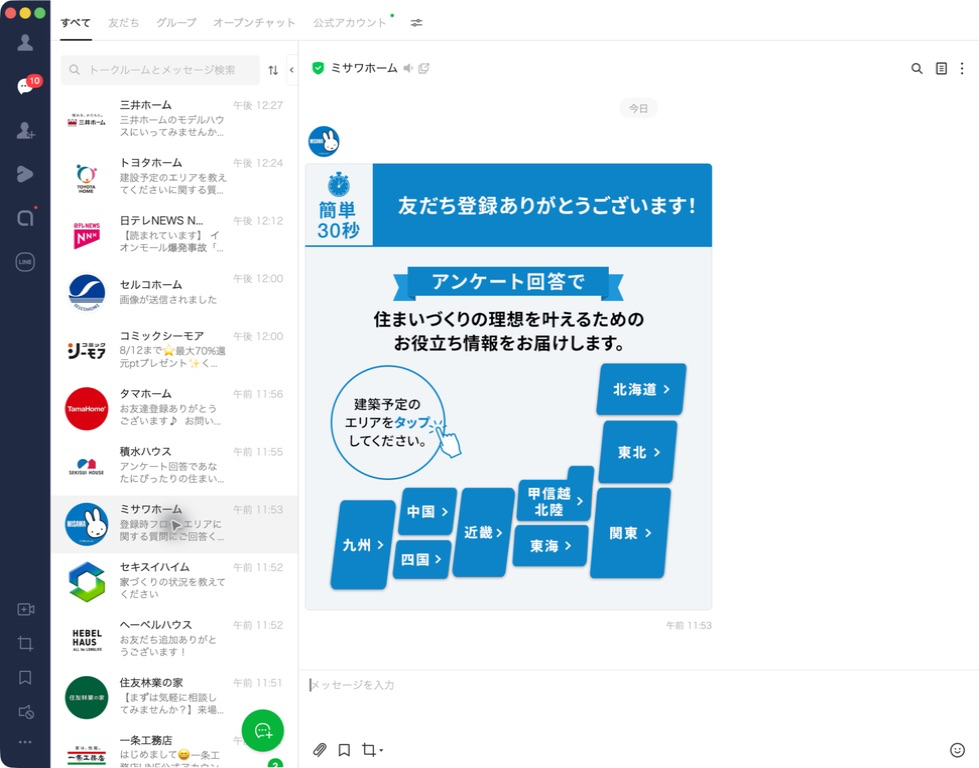Tap the 近畿 region button
The width and height of the screenshot is (979, 768).
point(483,532)
